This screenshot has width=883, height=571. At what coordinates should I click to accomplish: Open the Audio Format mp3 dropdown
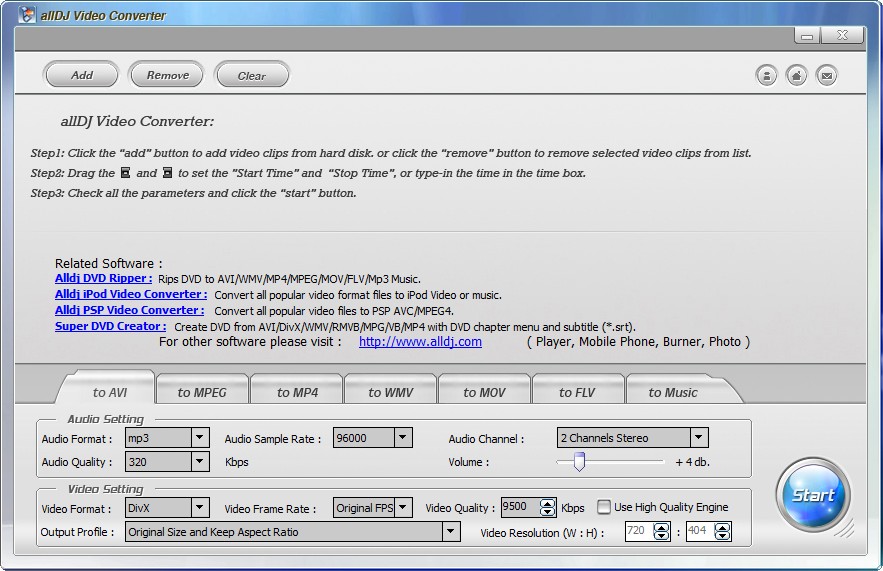pyautogui.click(x=199, y=438)
